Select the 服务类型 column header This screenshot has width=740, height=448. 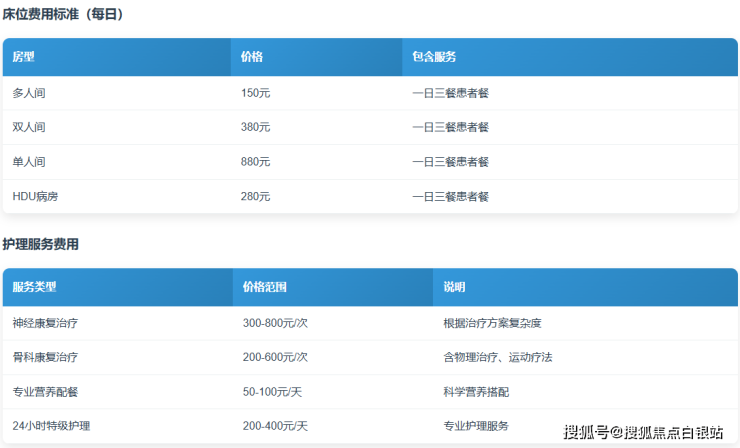coord(34,287)
